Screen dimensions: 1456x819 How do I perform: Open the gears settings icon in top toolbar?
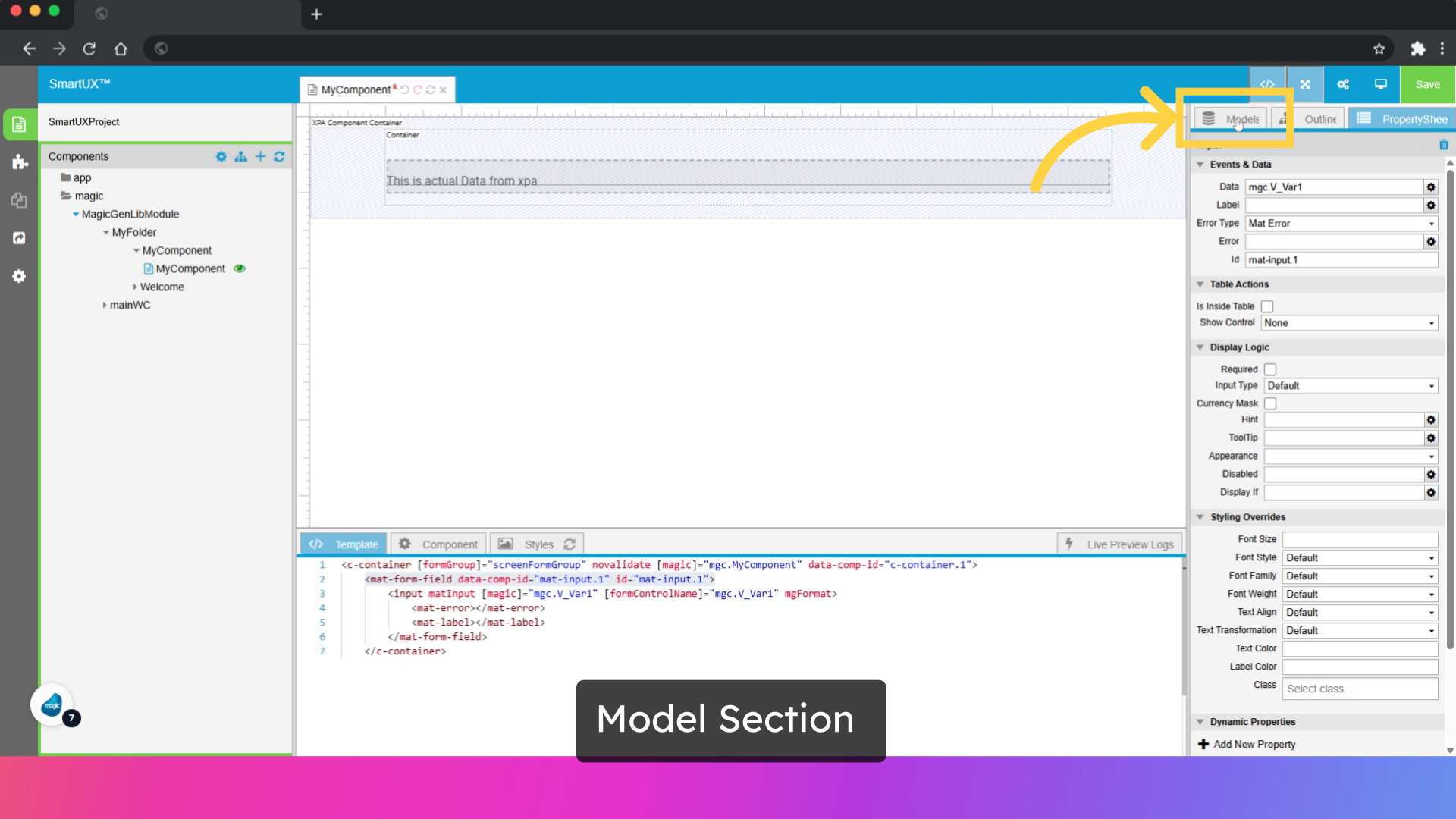click(1343, 84)
